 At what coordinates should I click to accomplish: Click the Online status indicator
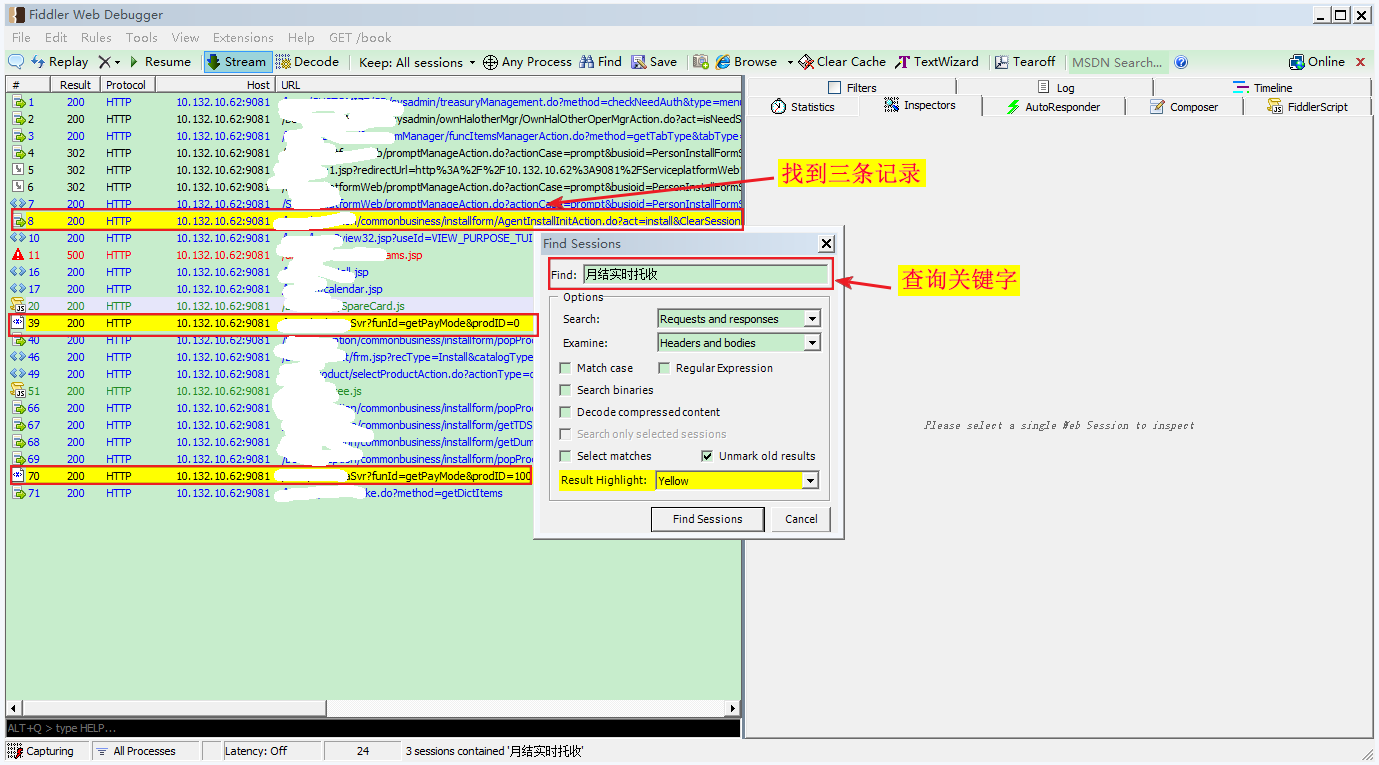(x=1317, y=62)
